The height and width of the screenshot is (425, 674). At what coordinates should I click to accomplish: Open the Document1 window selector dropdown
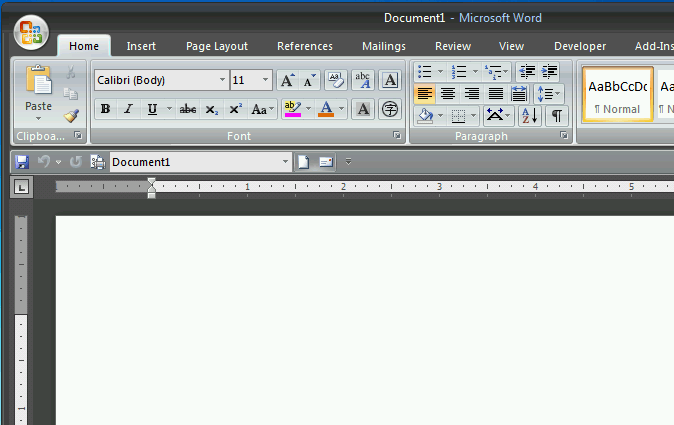click(285, 162)
